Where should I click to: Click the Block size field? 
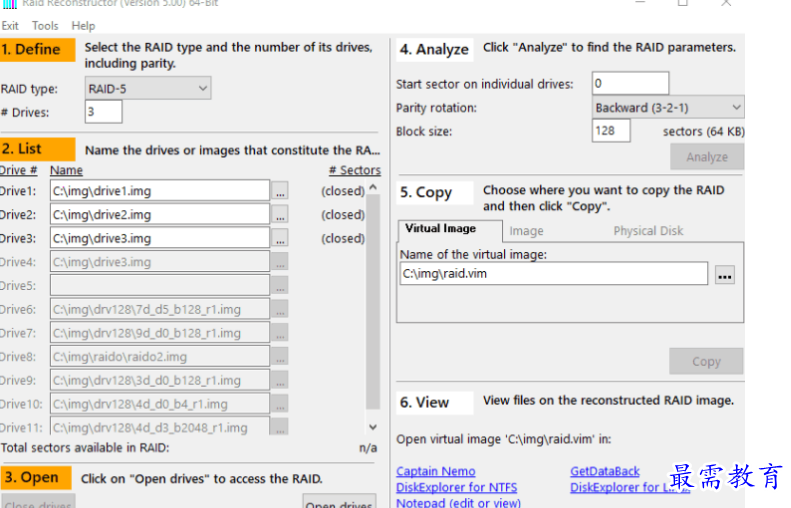tap(611, 131)
